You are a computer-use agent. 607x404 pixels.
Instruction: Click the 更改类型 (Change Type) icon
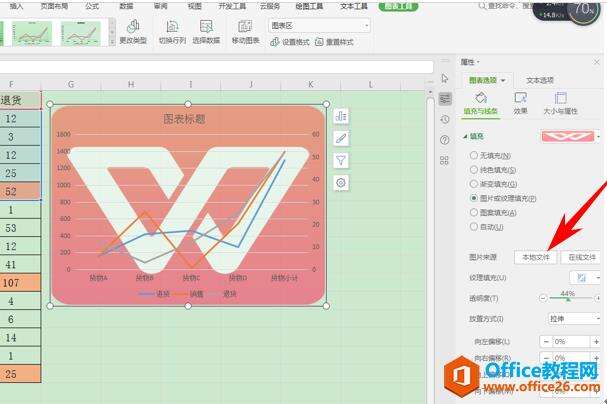(x=133, y=26)
